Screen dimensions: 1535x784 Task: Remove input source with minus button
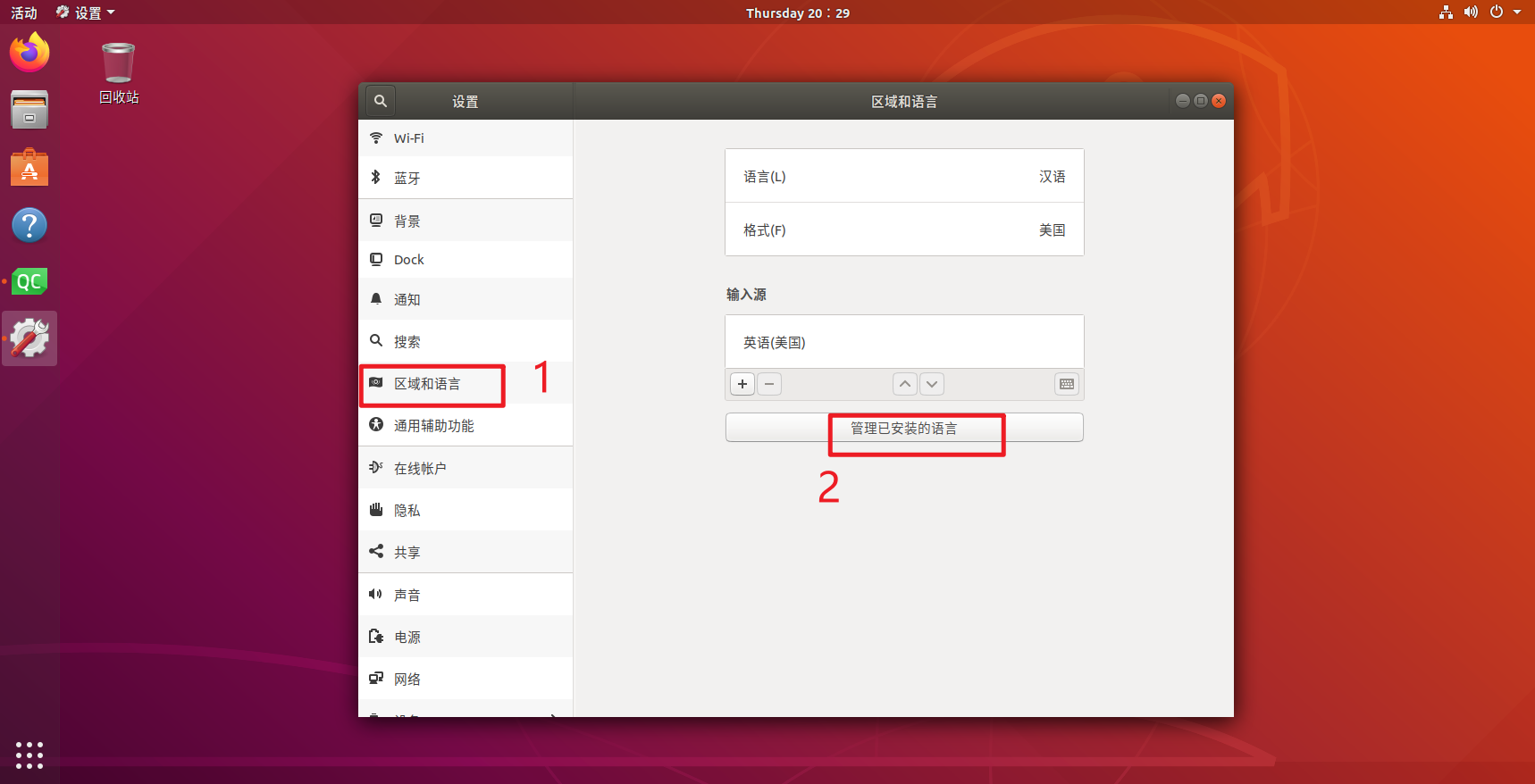[769, 384]
